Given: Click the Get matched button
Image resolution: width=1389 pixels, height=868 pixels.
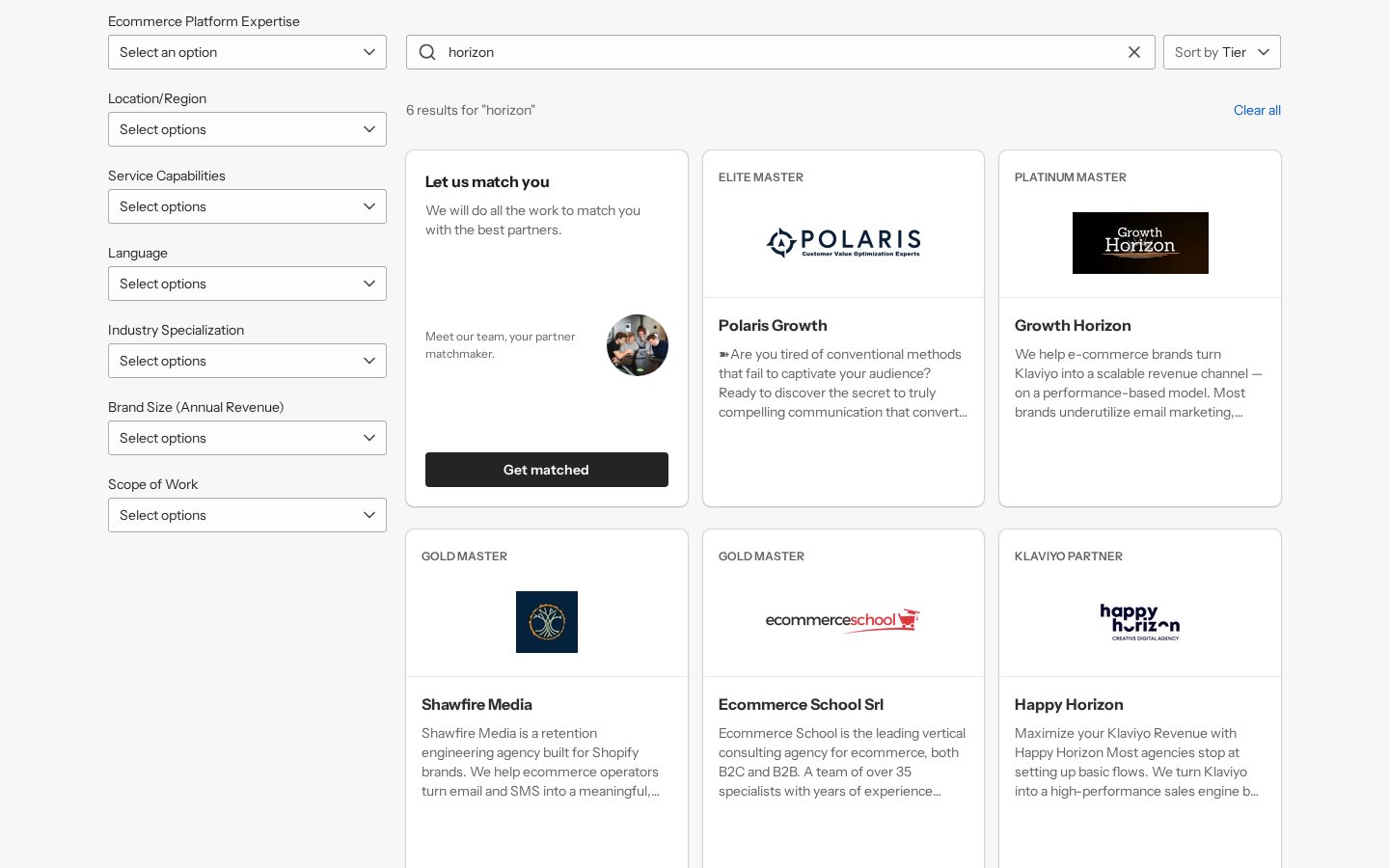Looking at the screenshot, I should (547, 470).
